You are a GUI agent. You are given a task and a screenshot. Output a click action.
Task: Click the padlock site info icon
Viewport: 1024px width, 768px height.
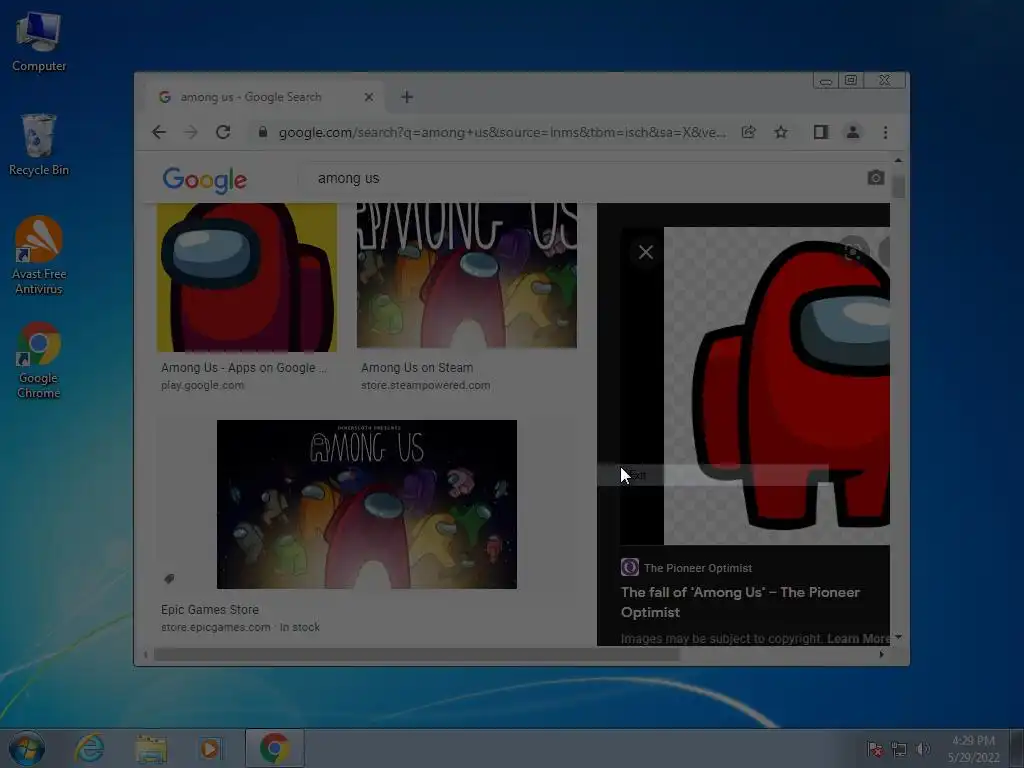pos(263,132)
